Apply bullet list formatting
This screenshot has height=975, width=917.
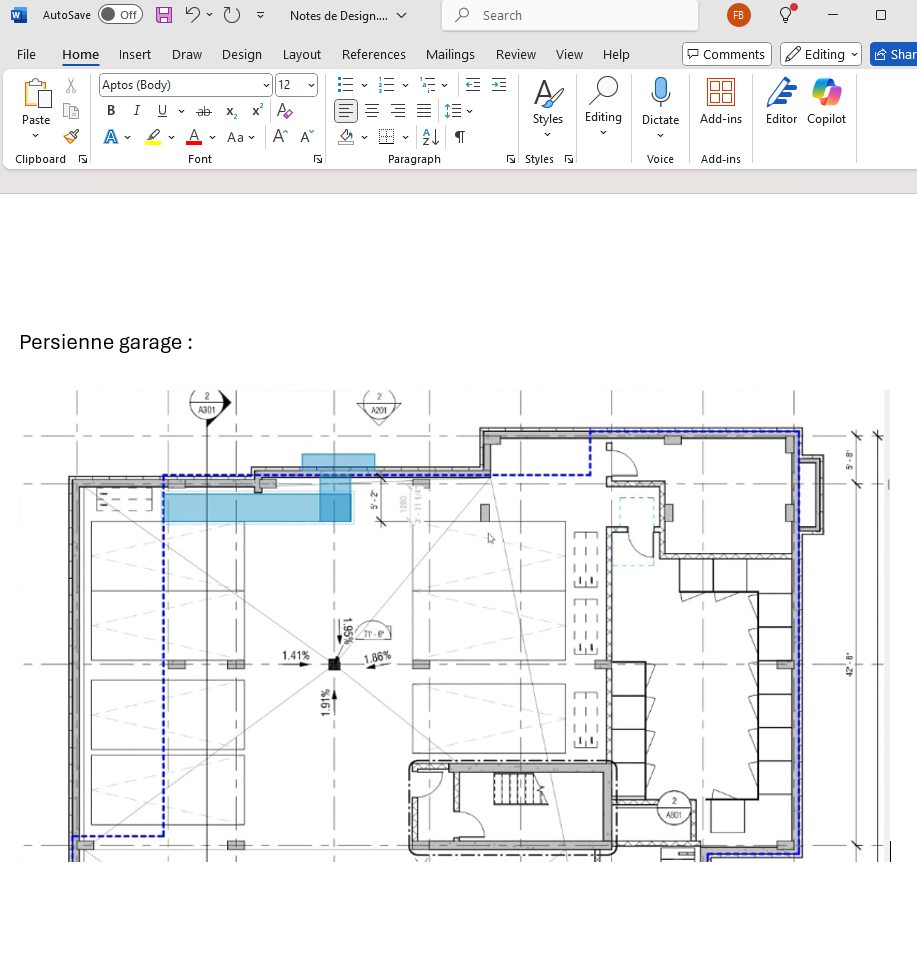tap(345, 85)
